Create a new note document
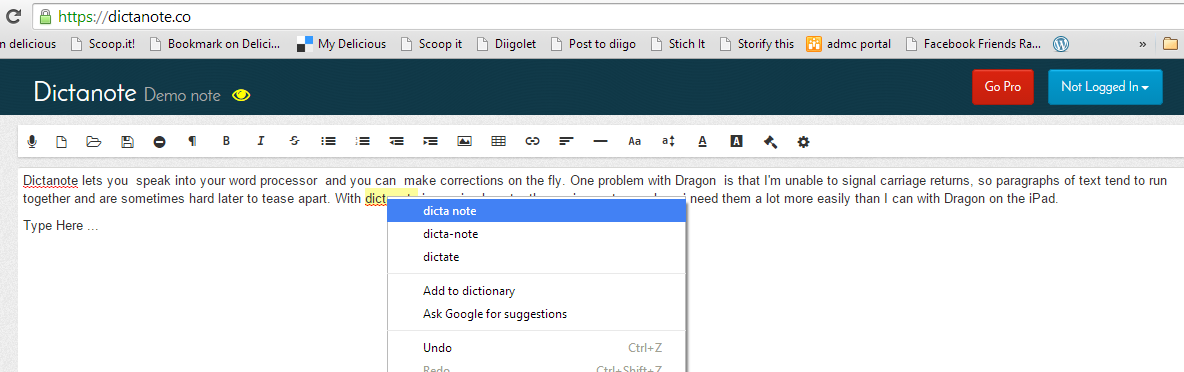Viewport: 1184px width, 372px height. [62, 141]
